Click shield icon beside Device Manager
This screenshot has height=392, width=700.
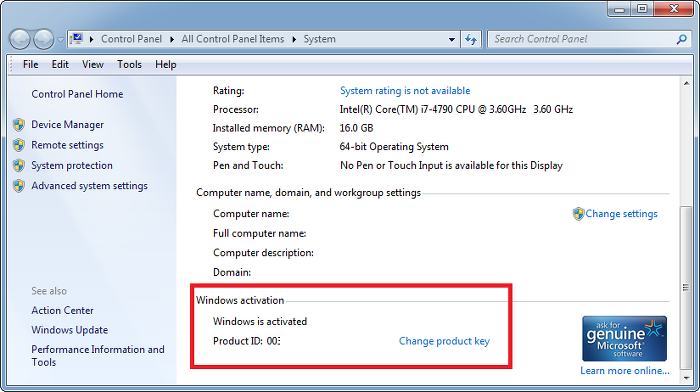click(19, 125)
